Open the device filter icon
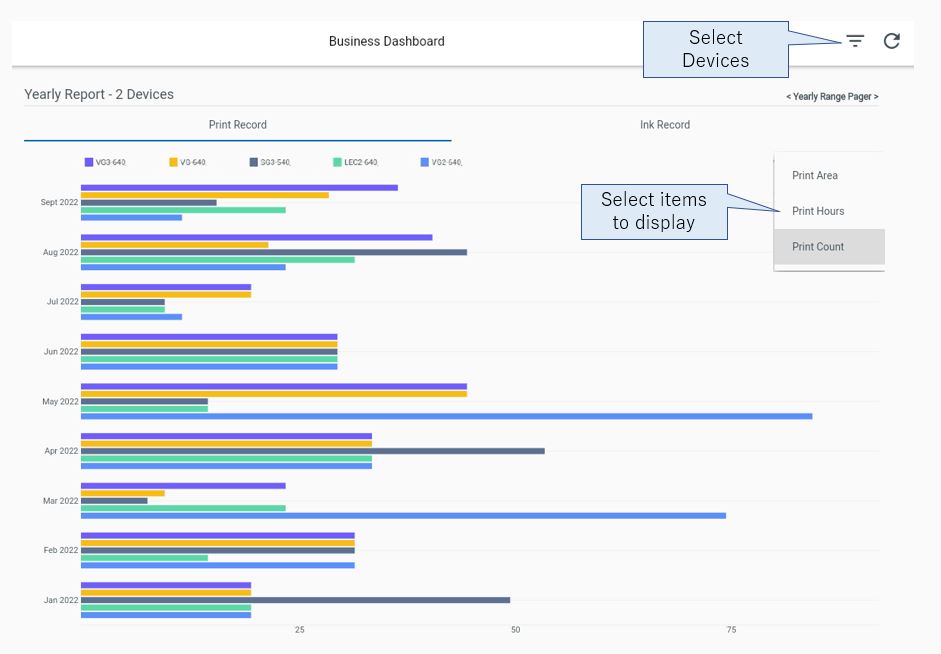The image size is (941, 654). pos(855,41)
